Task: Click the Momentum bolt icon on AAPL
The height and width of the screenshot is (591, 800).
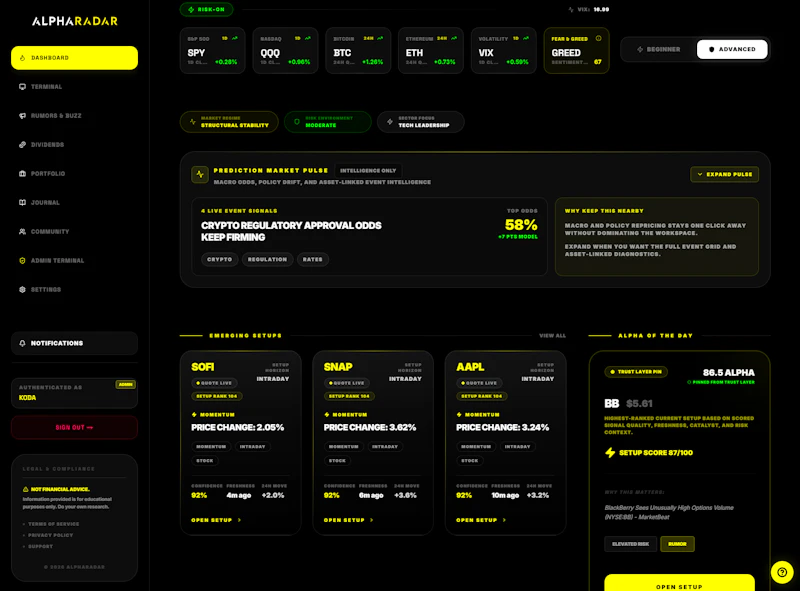Action: [459, 415]
